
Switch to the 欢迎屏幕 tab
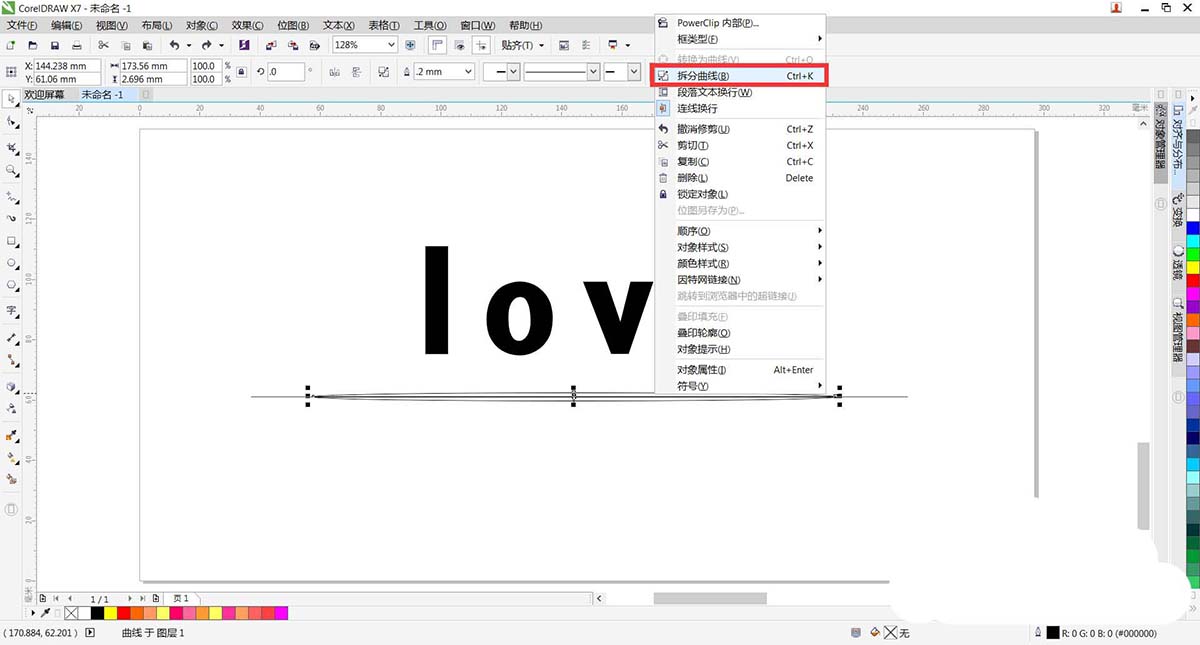[x=44, y=94]
